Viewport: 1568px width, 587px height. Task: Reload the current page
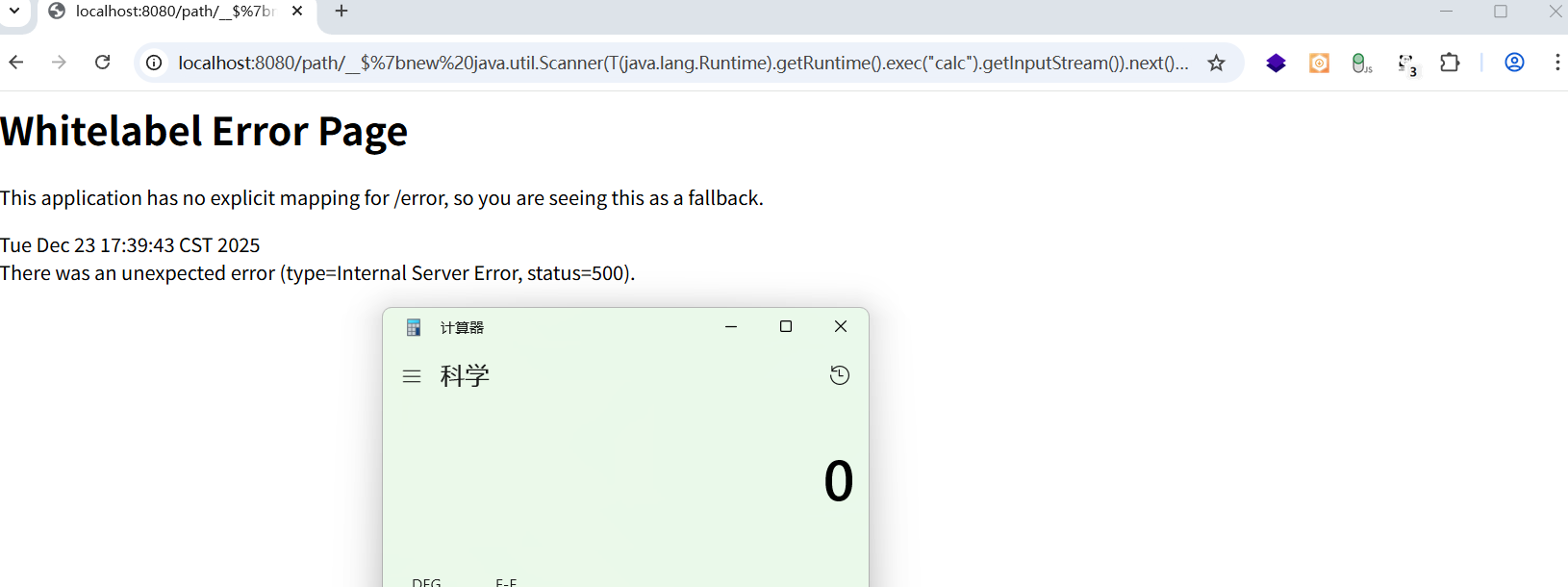[x=103, y=63]
